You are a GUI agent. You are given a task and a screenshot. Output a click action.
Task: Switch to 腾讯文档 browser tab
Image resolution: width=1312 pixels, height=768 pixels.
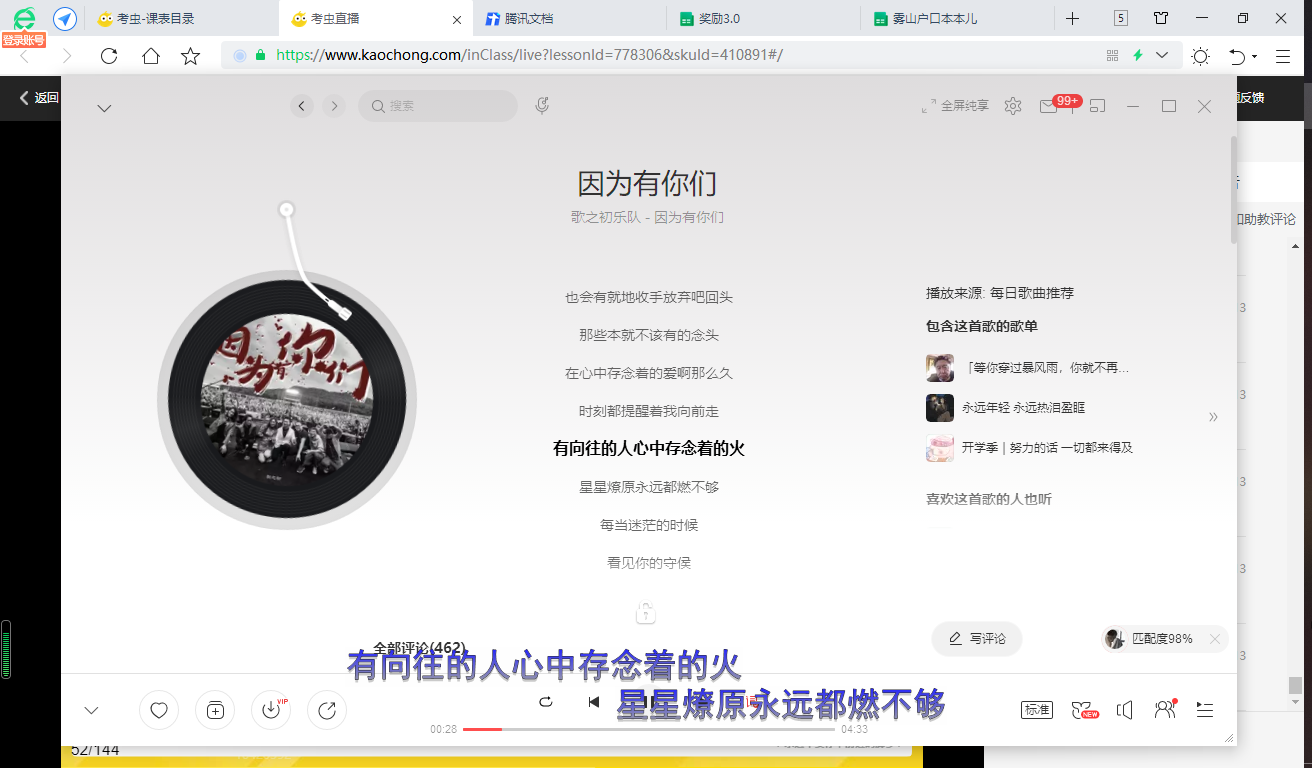pos(570,18)
